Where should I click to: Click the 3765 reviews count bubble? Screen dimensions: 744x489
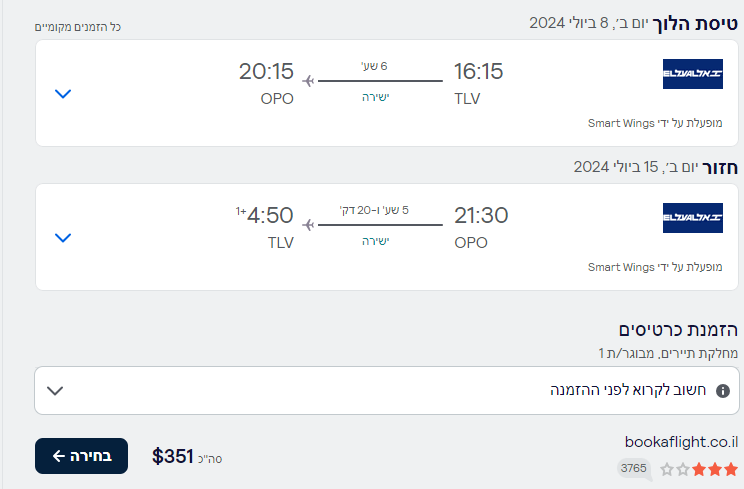click(633, 468)
